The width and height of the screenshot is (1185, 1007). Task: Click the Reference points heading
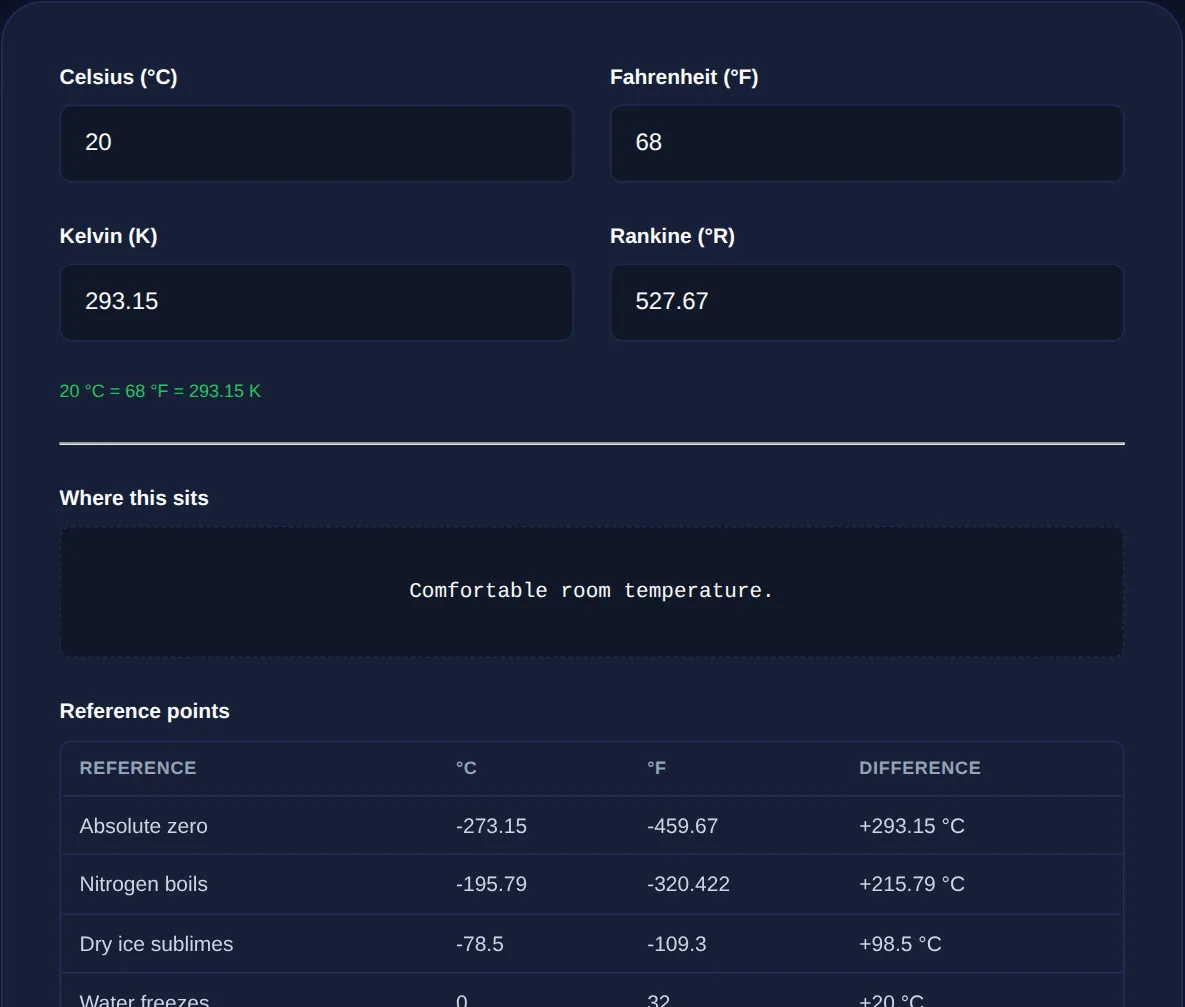point(144,711)
